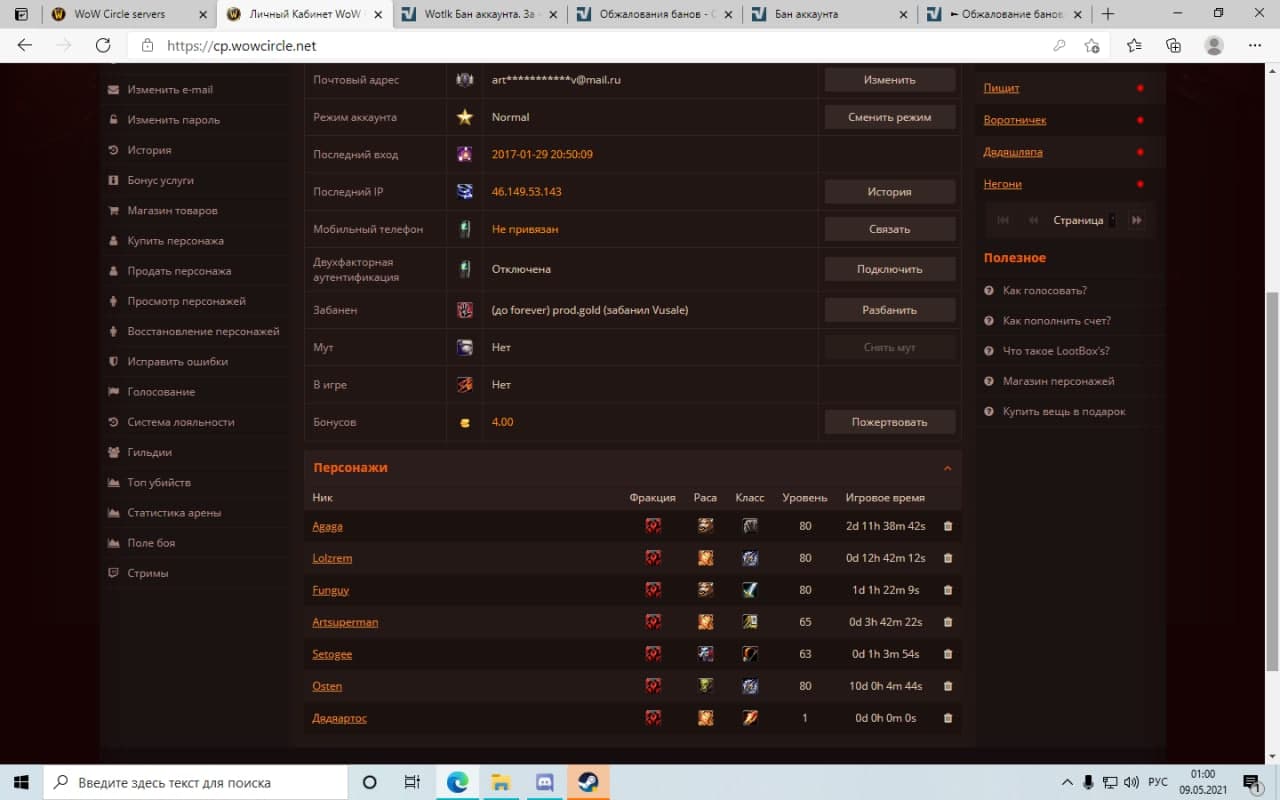The width and height of the screenshot is (1280, 800).
Task: Click the next page arrow in pagination
Action: pos(1137,220)
